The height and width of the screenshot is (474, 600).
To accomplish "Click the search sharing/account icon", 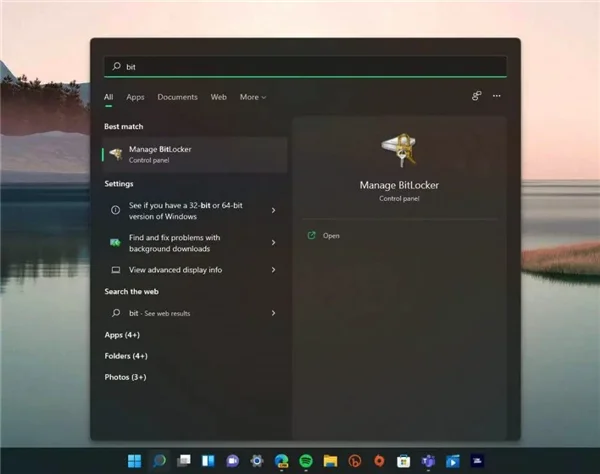I will 476,96.
